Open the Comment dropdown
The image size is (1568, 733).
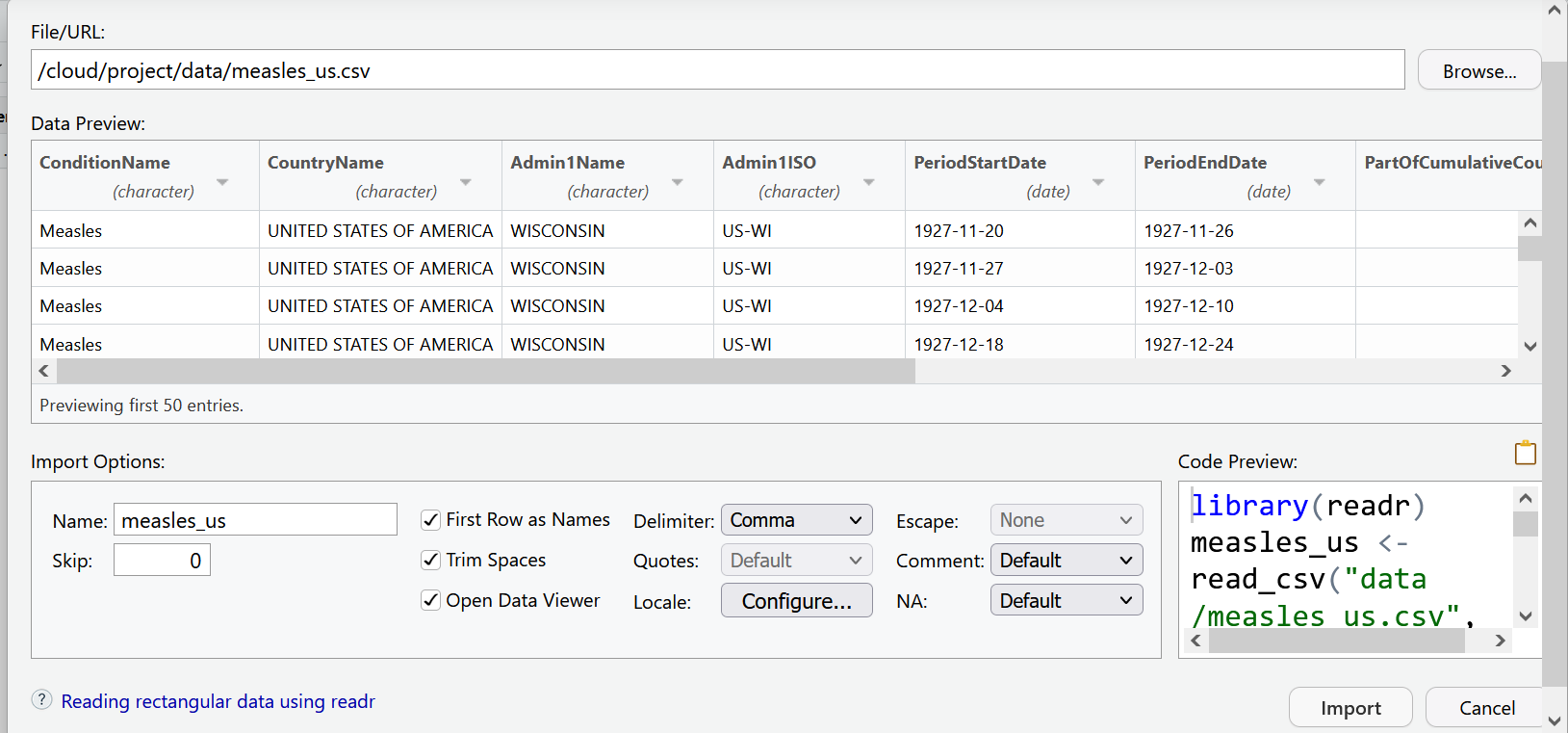[x=1066, y=561]
